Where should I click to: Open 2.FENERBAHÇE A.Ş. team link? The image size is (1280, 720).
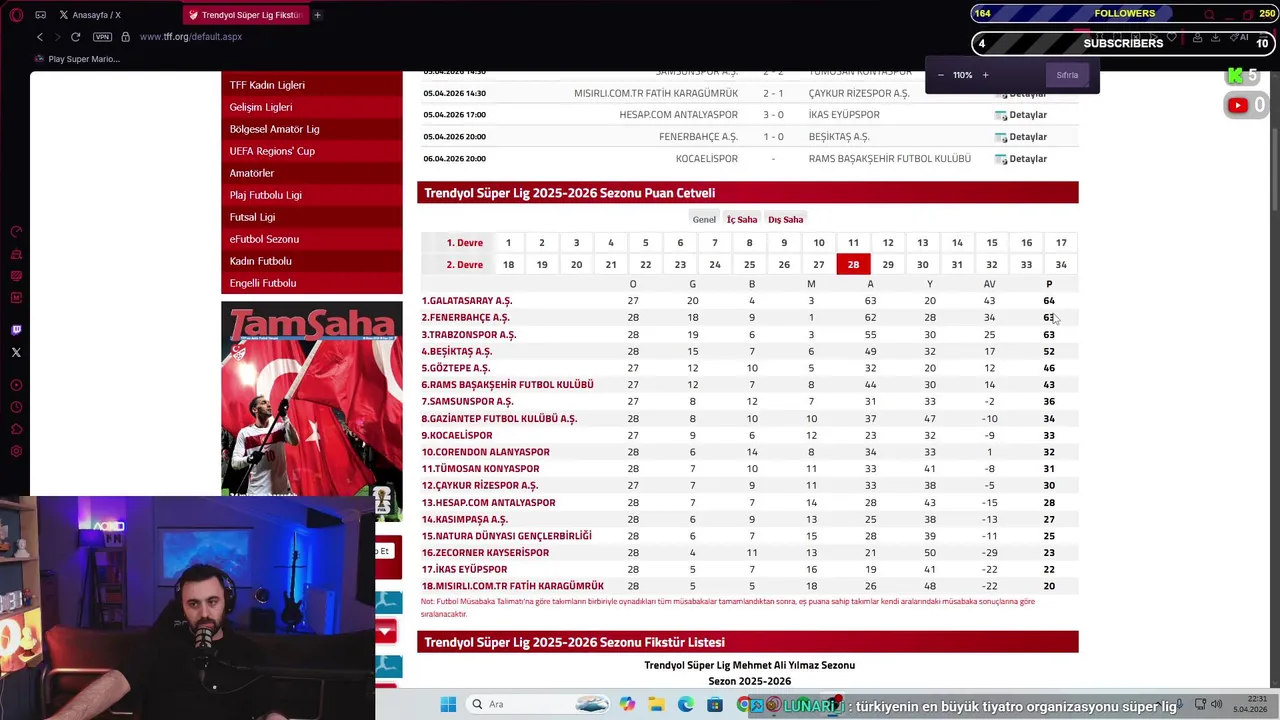pyautogui.click(x=465, y=317)
